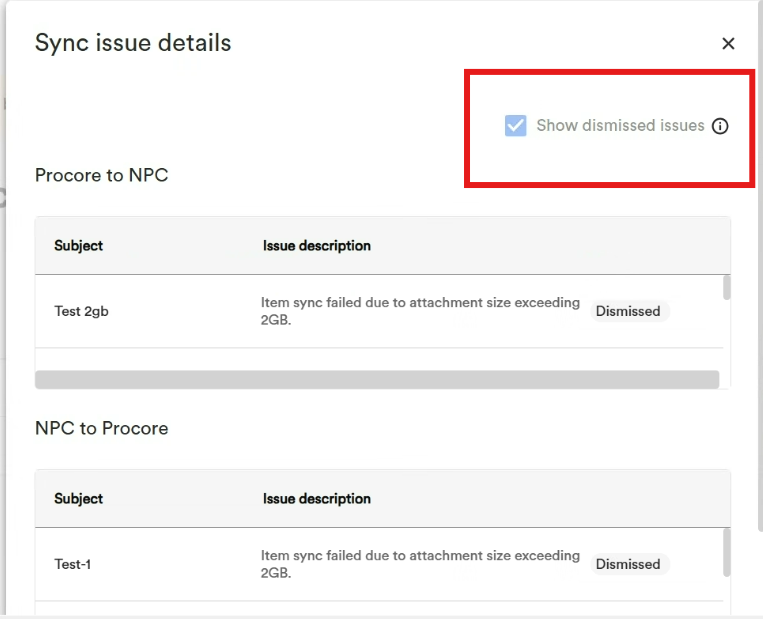Screen dimensions: 763x619
Task: Click Issue description header in Procore to NPC table
Action: (x=317, y=246)
